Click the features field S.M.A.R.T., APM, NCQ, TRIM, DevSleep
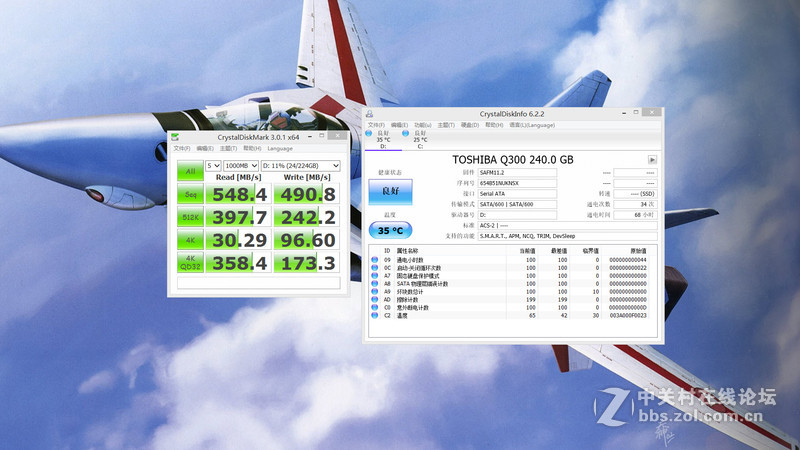The width and height of the screenshot is (800, 450). [567, 236]
